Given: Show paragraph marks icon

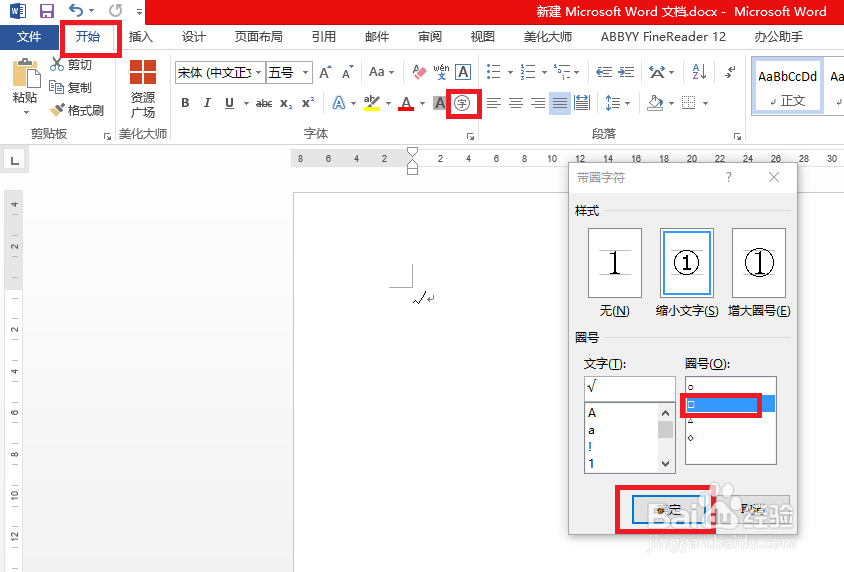Looking at the screenshot, I should [x=730, y=72].
